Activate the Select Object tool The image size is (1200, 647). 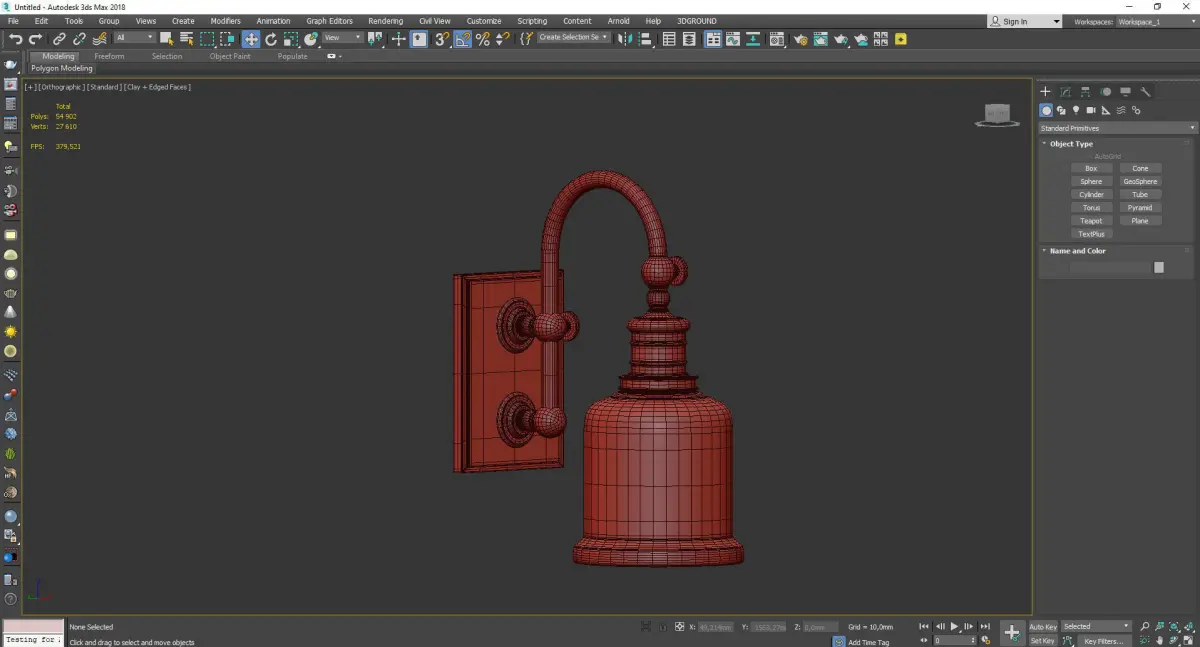pyautogui.click(x=166, y=39)
